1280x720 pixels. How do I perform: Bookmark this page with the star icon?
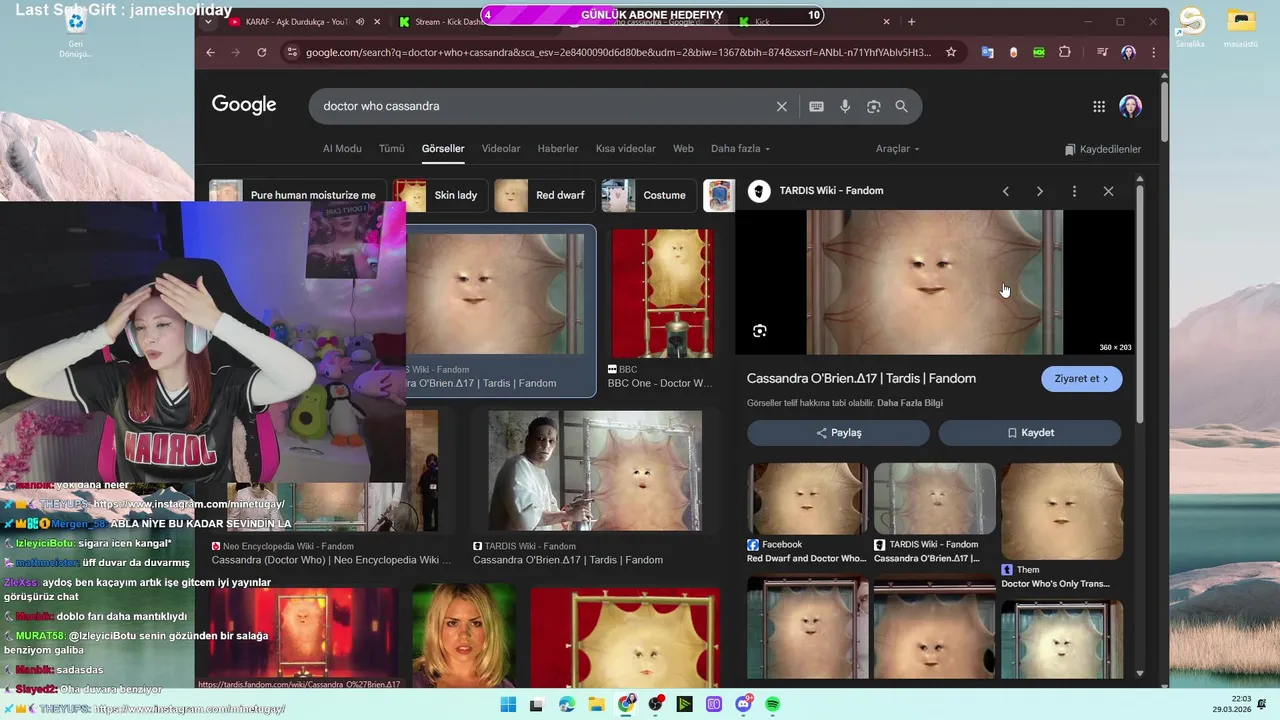pos(951,52)
